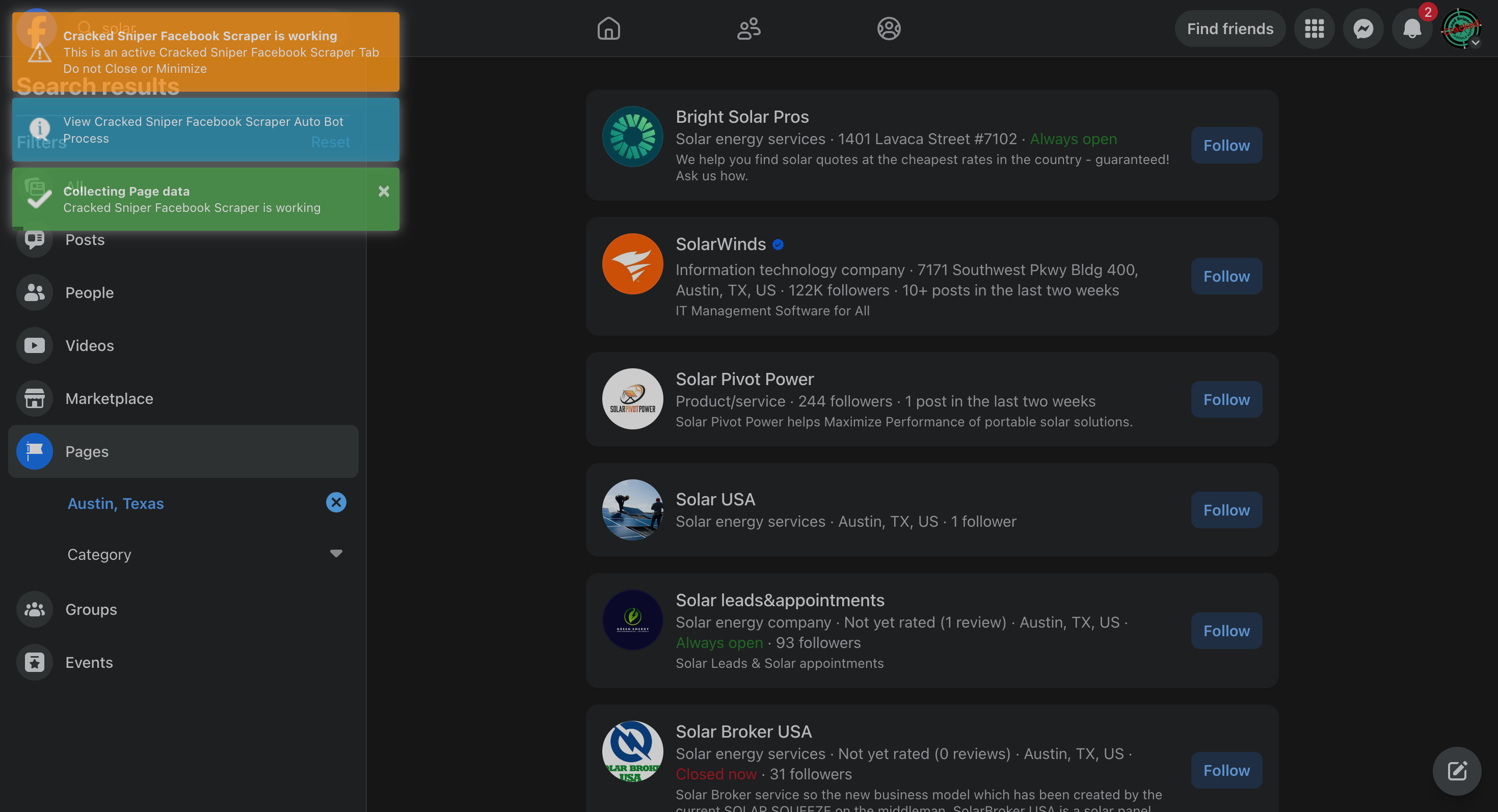Switch to the Videos filter
Viewport: 1498px width, 812px height.
coord(90,345)
